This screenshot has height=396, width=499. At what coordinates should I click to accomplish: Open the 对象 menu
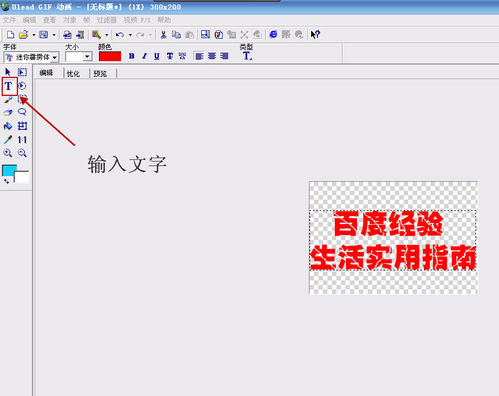point(70,20)
